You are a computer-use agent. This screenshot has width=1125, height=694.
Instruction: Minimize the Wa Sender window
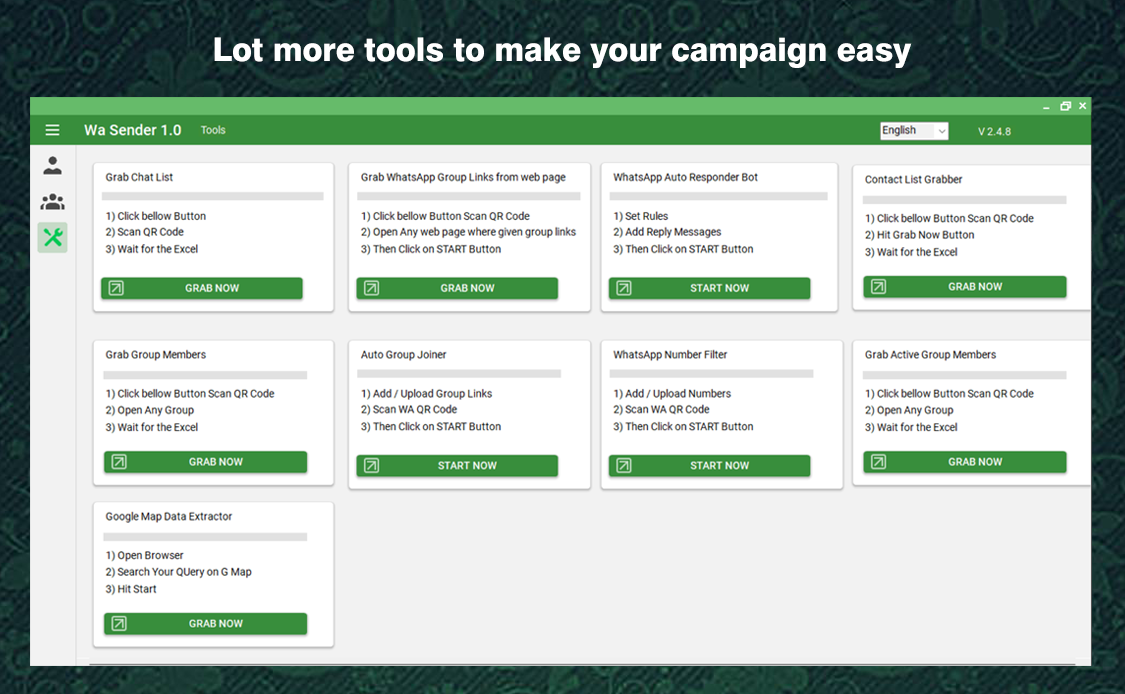[x=1046, y=107]
